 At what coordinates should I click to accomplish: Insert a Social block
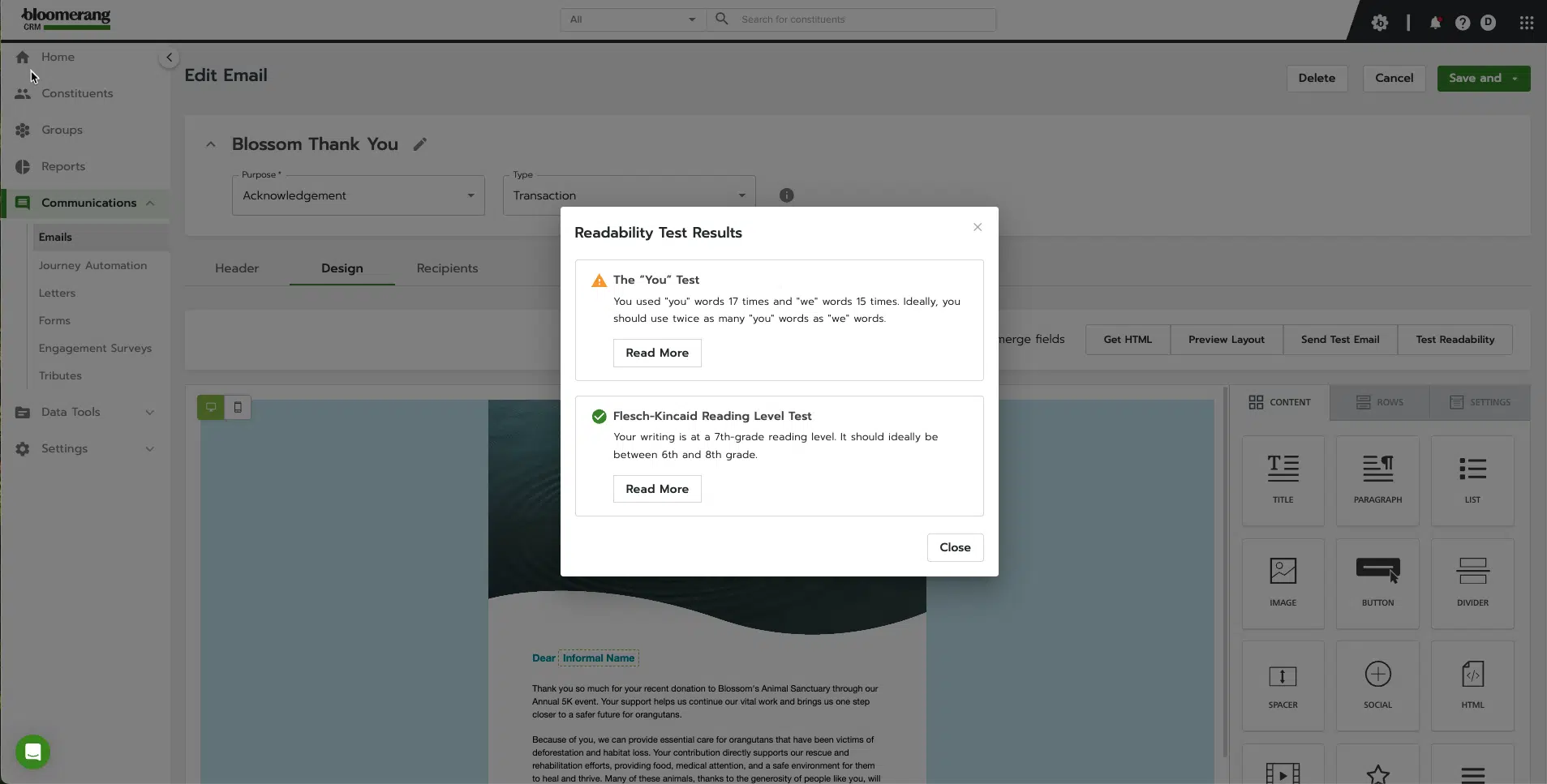tap(1377, 685)
